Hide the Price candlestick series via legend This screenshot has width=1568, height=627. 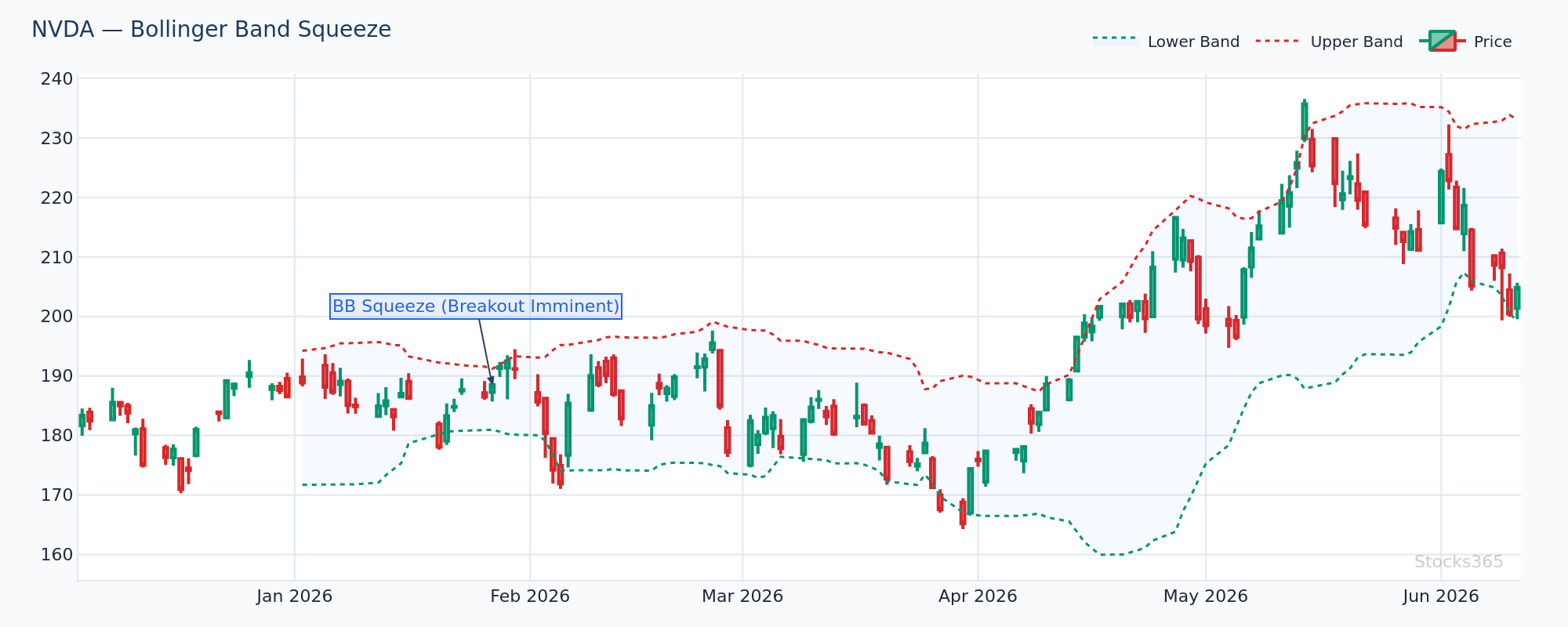click(x=1465, y=42)
